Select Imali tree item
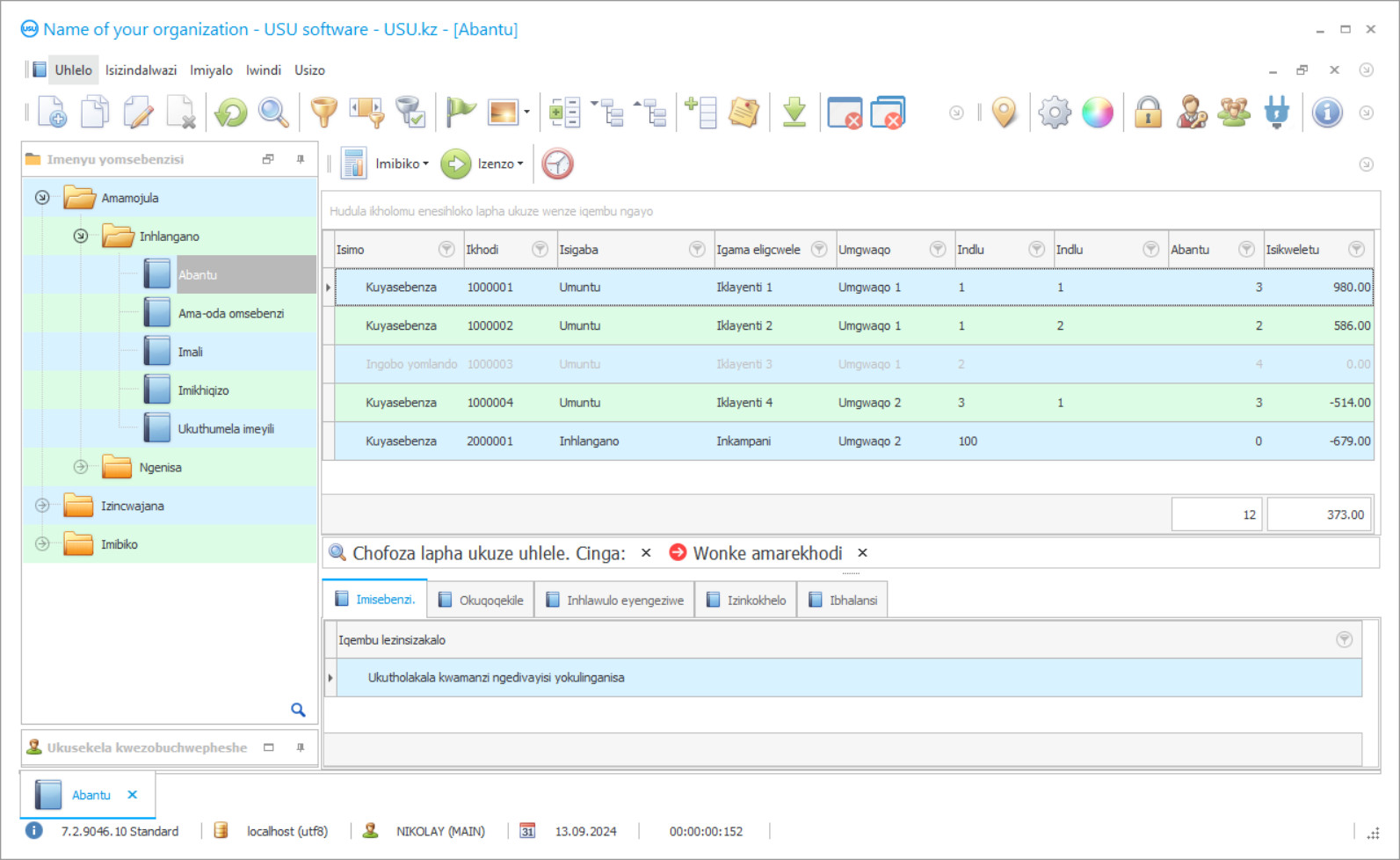 coord(190,352)
